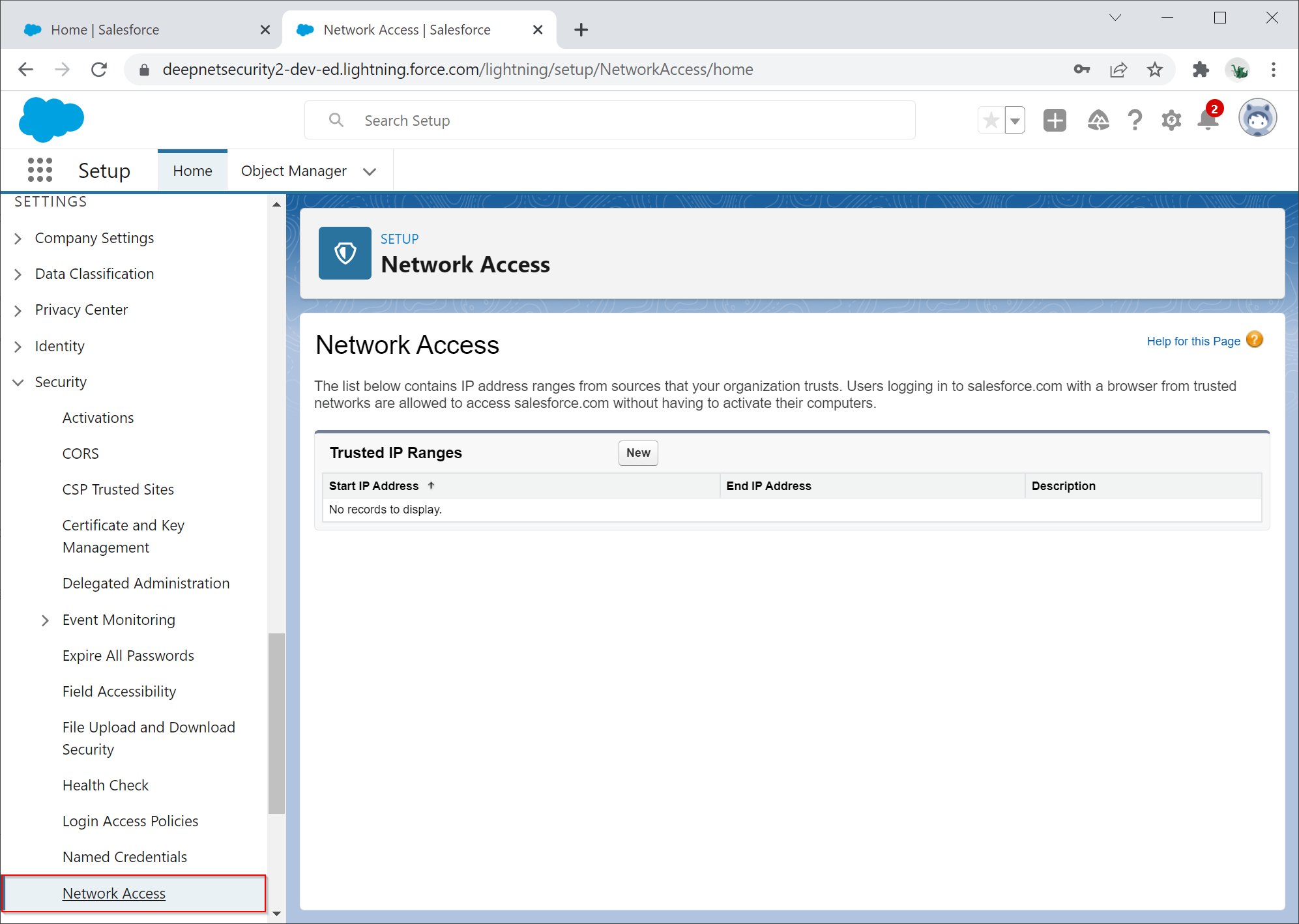Select the Home setup tab

tap(192, 171)
